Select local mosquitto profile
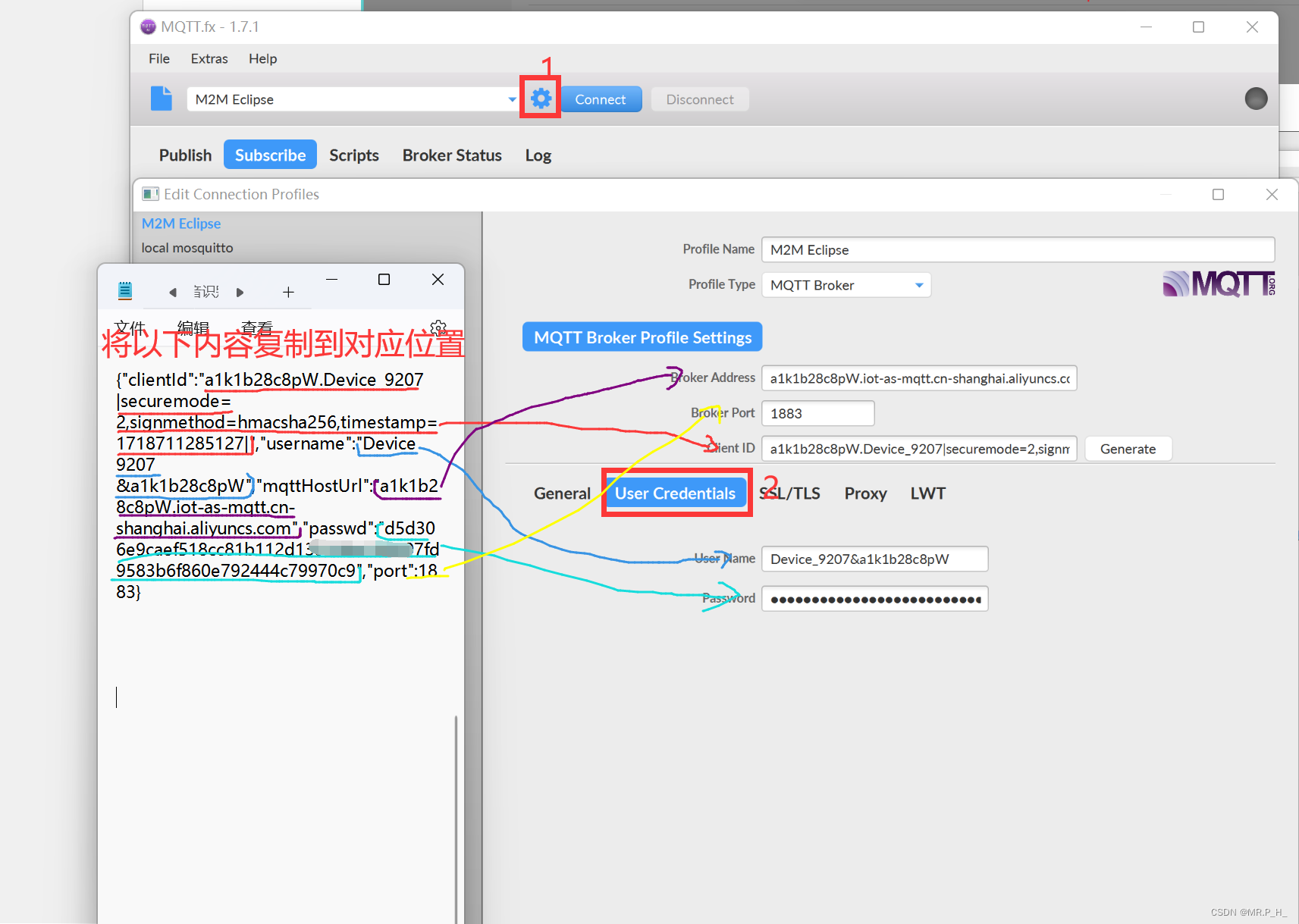 click(x=187, y=248)
